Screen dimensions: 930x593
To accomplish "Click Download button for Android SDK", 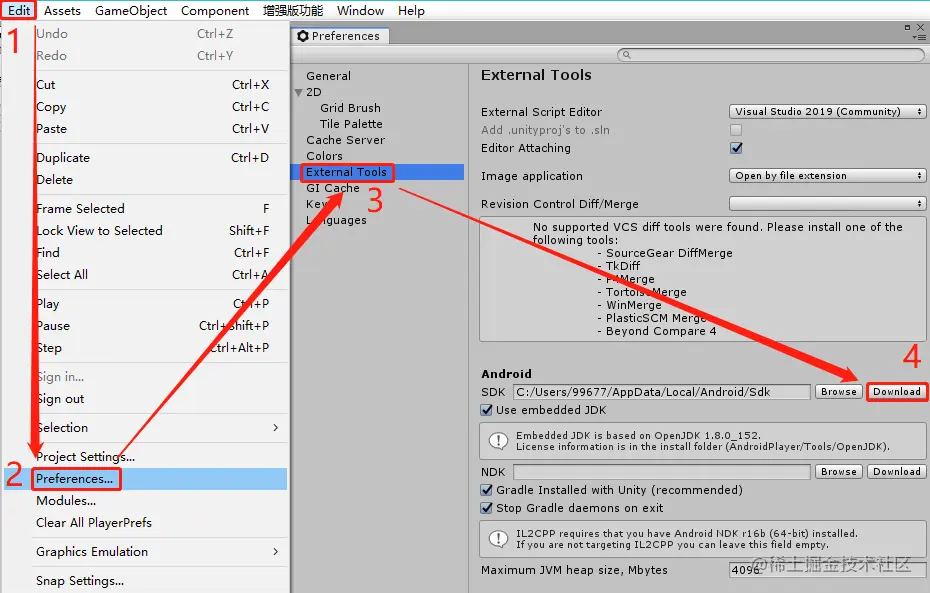I will (897, 392).
